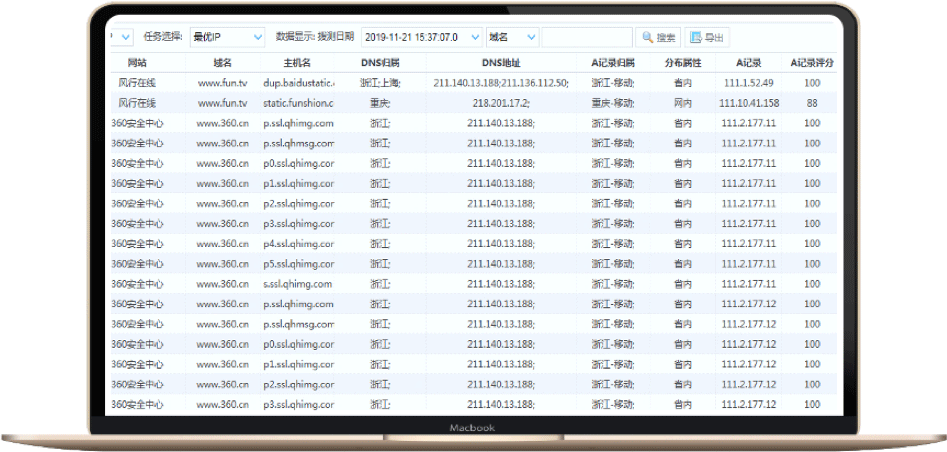Sort by the DNS地址 column header
Screen dimensions: 947x452
click(501, 62)
